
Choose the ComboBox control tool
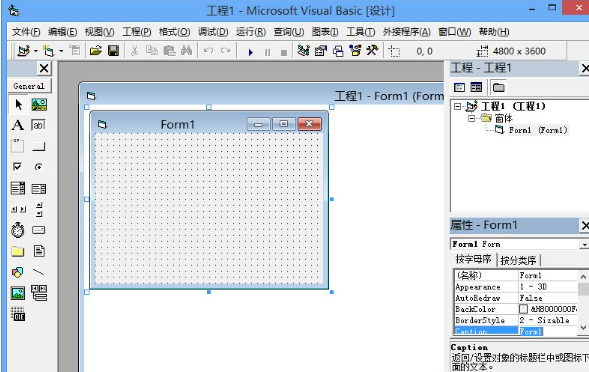[x=18, y=188]
